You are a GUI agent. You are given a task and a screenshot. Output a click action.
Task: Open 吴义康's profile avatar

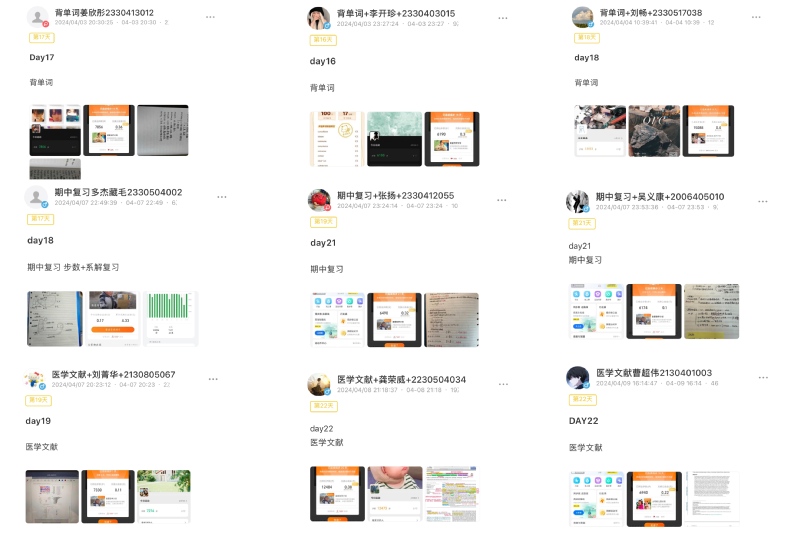577,201
